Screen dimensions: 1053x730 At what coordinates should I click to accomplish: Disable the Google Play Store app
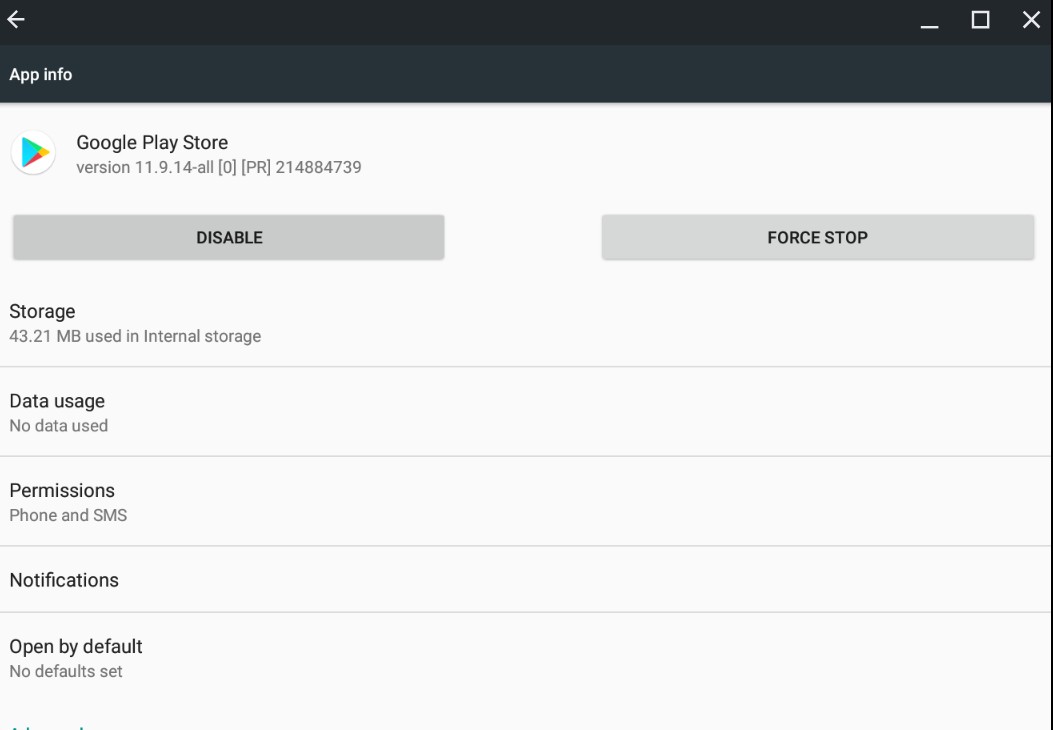pyautogui.click(x=228, y=237)
